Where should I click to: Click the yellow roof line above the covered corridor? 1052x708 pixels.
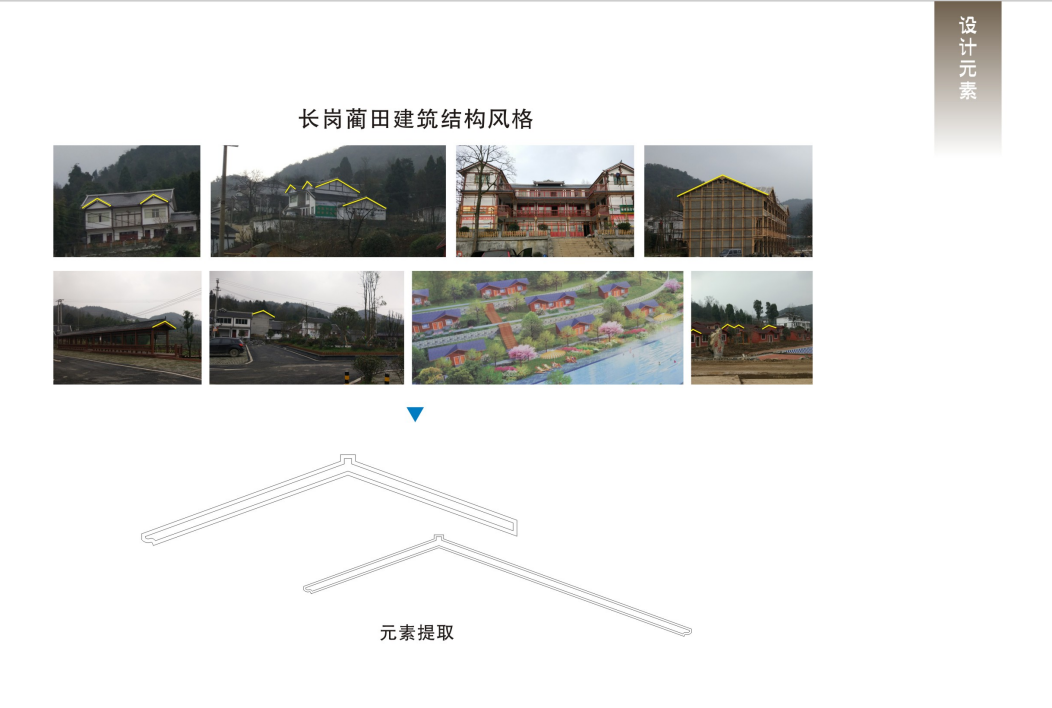pyautogui.click(x=163, y=323)
